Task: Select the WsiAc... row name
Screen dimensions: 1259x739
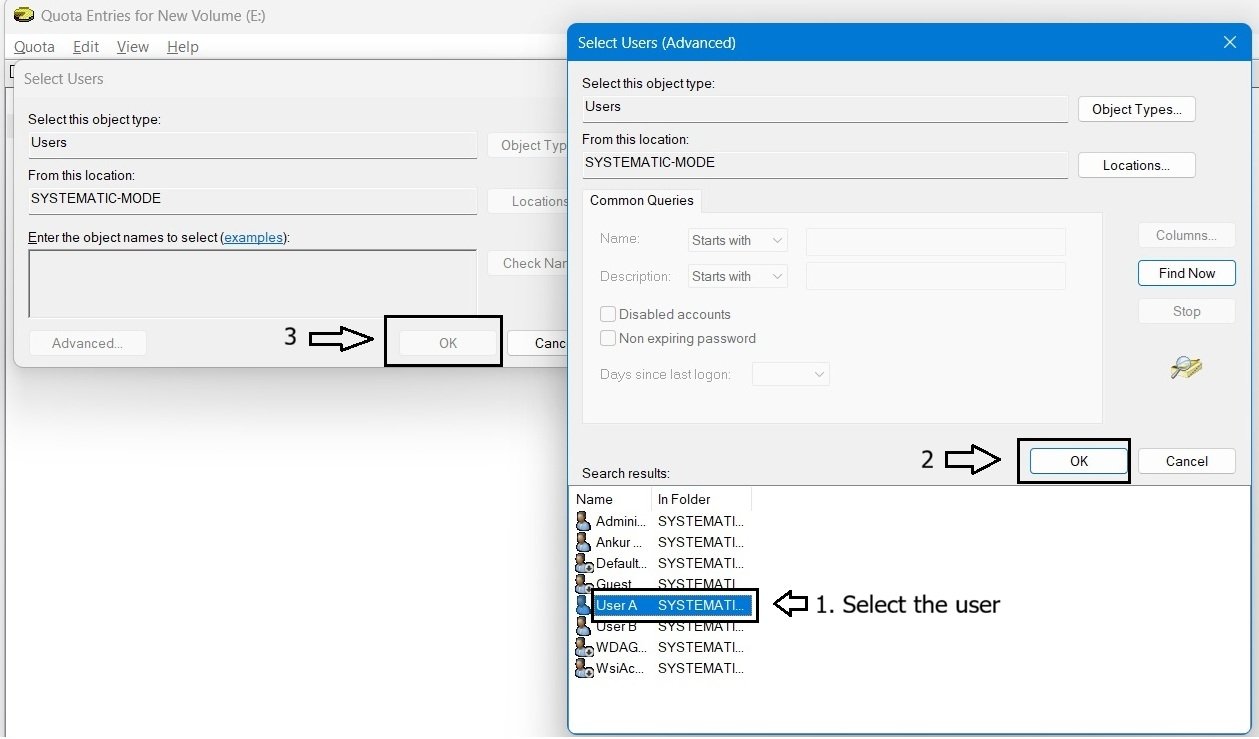Action: 621,668
